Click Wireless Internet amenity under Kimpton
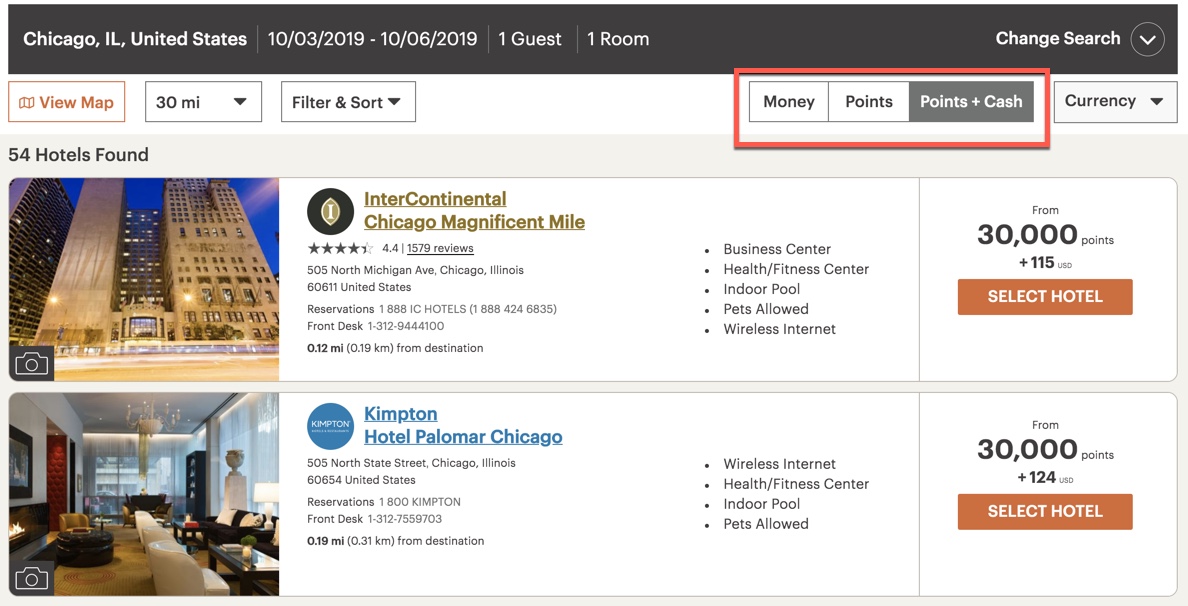1188x606 pixels. 780,464
